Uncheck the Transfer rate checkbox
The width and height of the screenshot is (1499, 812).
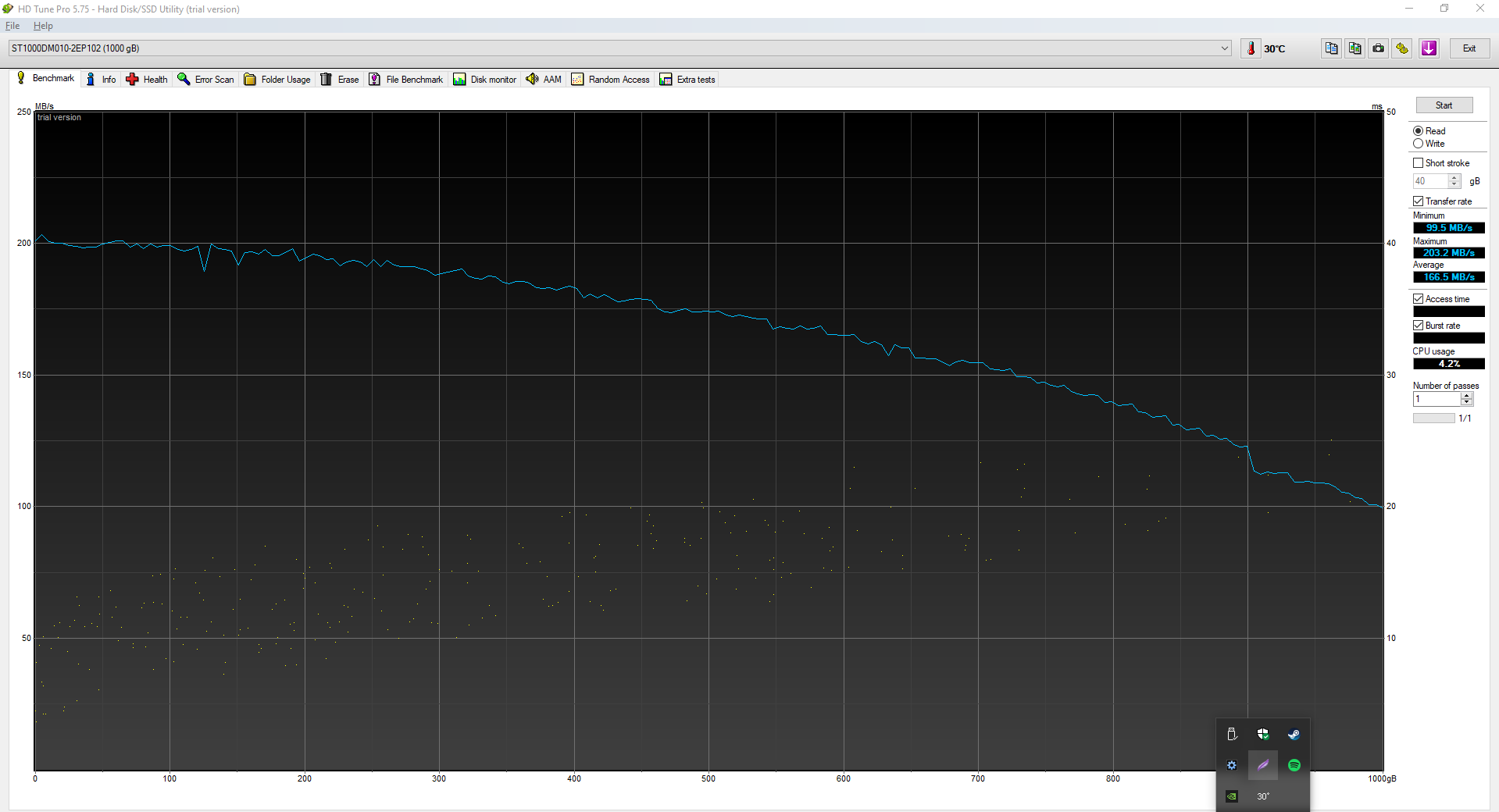(1418, 201)
